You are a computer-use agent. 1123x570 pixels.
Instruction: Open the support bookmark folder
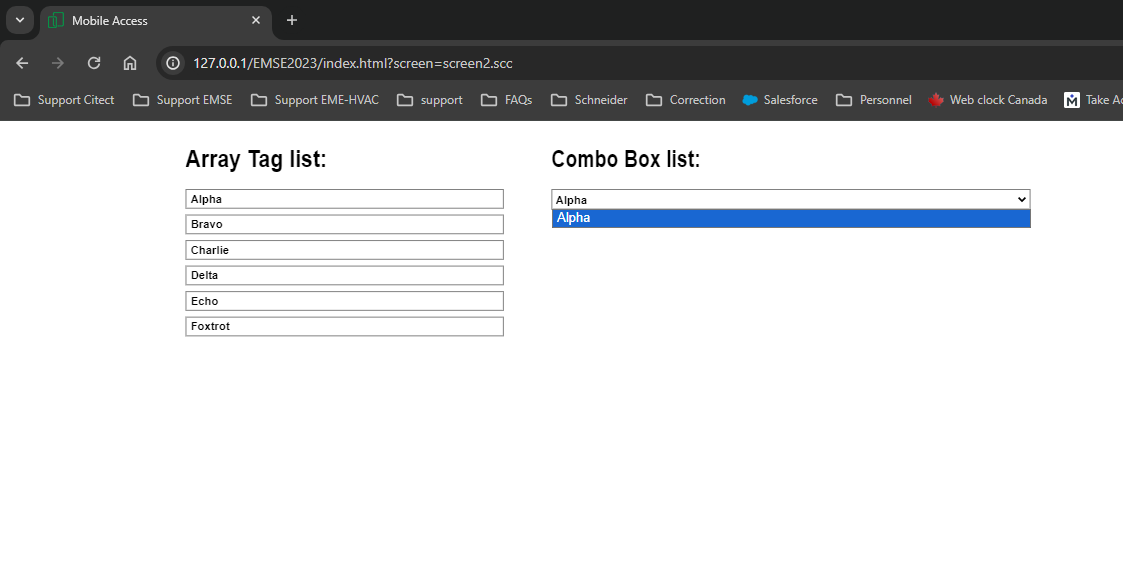click(430, 100)
